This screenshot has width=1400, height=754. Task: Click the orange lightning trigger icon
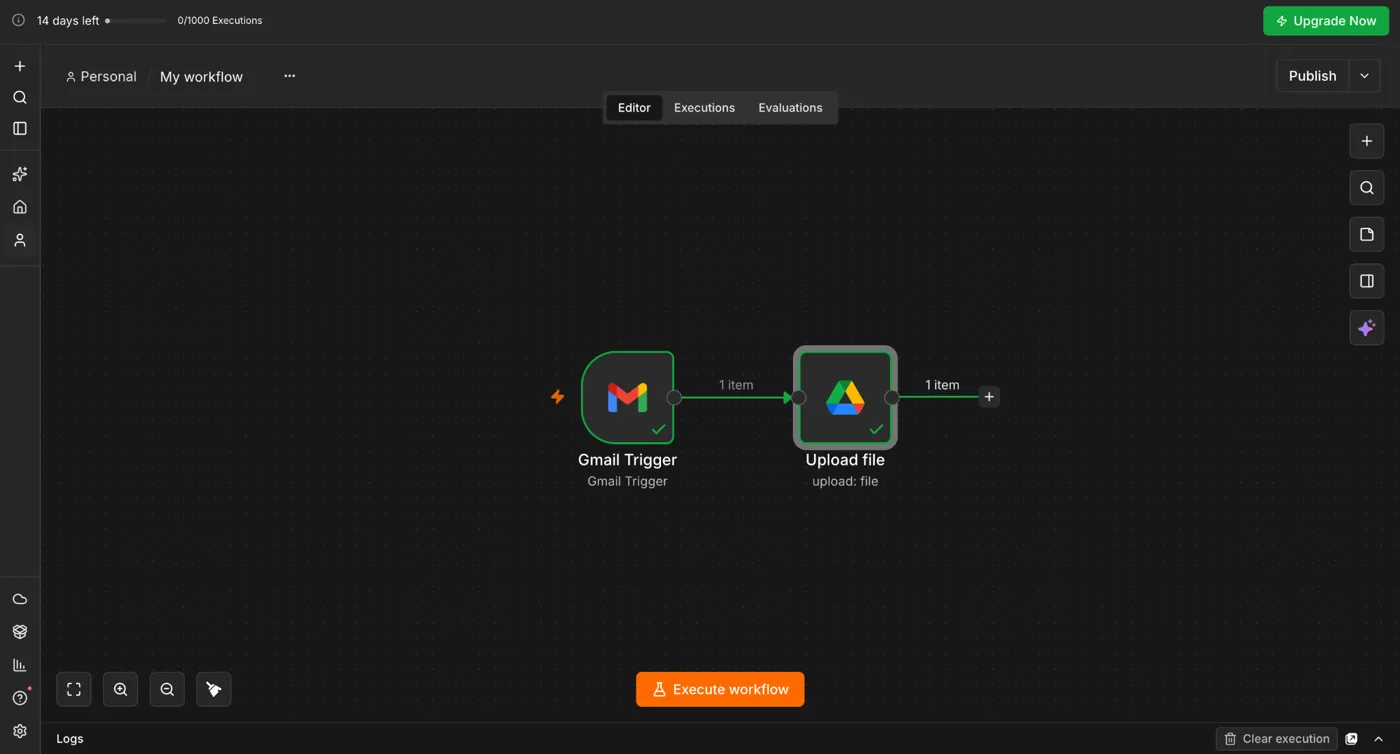tap(558, 397)
